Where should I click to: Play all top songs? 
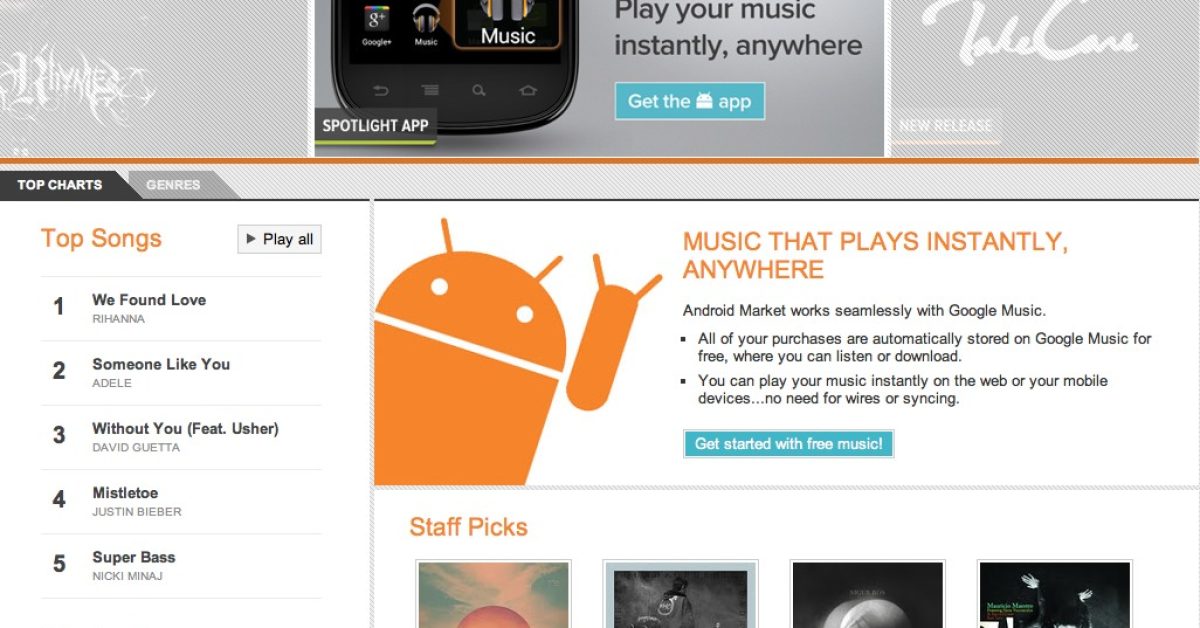[x=279, y=239]
